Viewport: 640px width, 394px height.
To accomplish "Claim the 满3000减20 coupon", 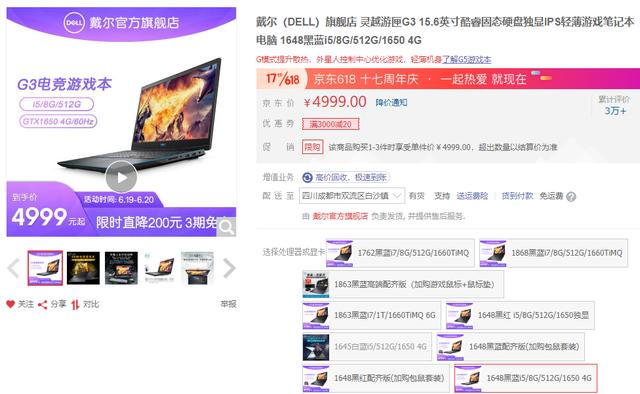I will point(331,124).
